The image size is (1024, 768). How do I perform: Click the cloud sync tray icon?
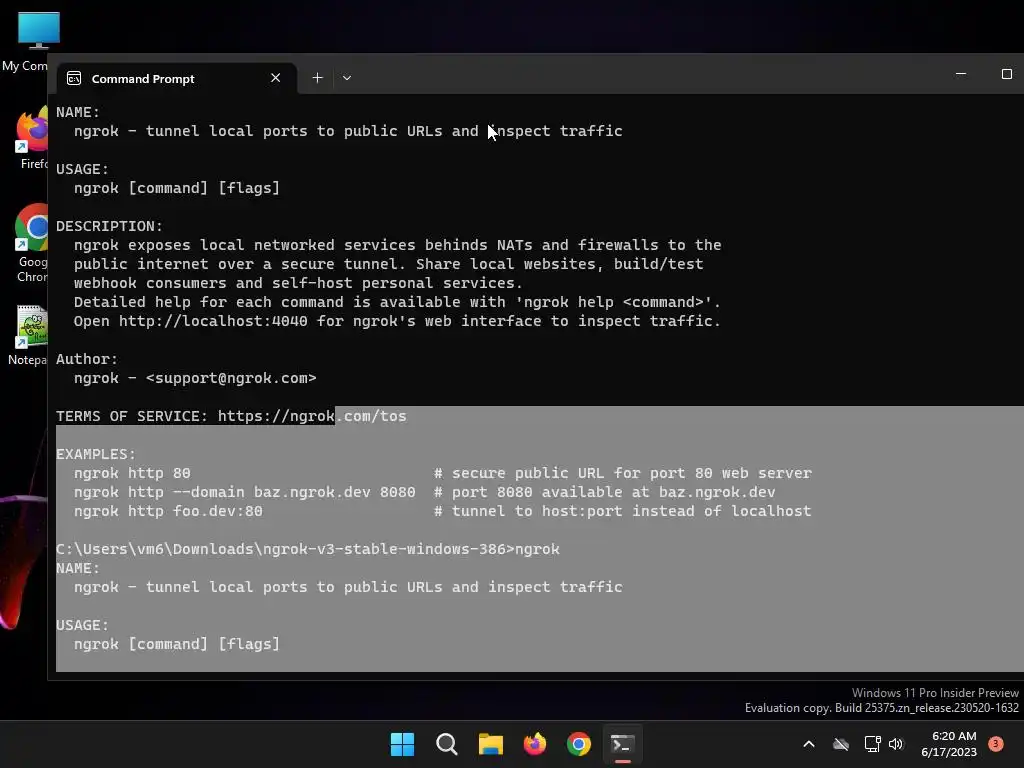pyautogui.click(x=841, y=744)
